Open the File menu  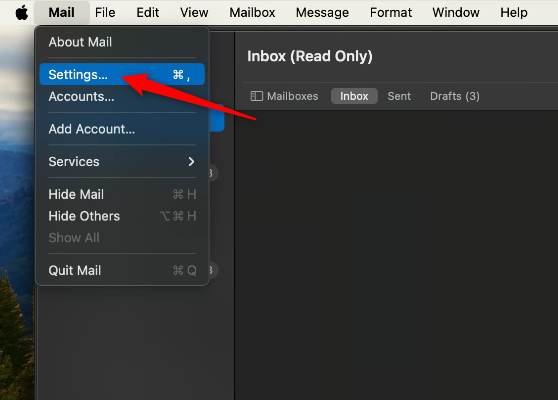pos(105,13)
